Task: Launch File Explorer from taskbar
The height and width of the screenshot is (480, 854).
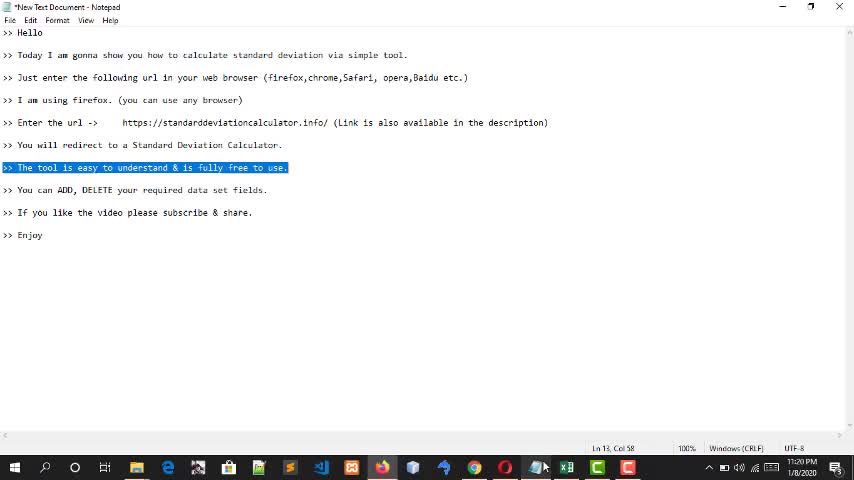Action: (x=137, y=467)
